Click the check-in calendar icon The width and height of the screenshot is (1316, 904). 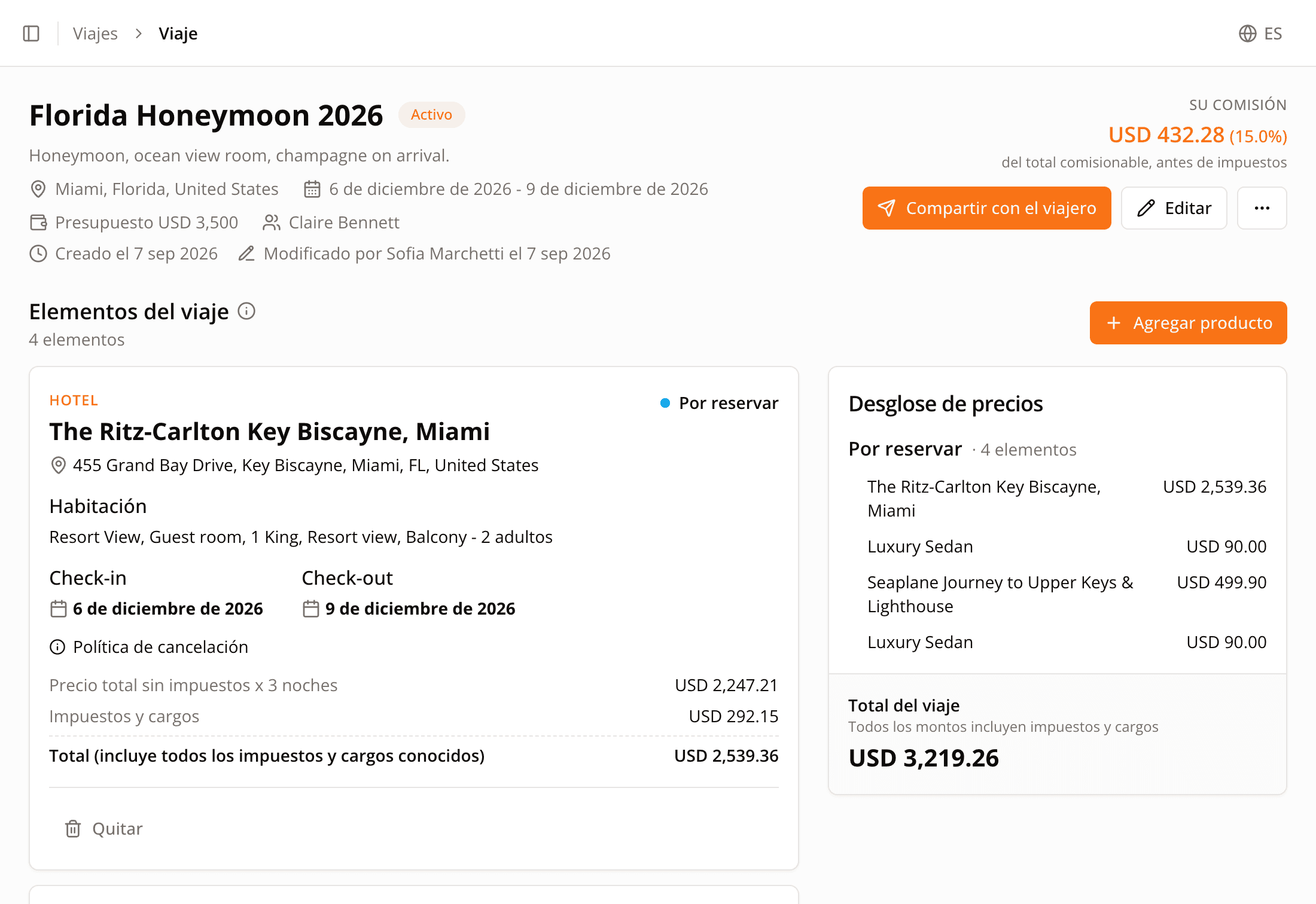(58, 609)
